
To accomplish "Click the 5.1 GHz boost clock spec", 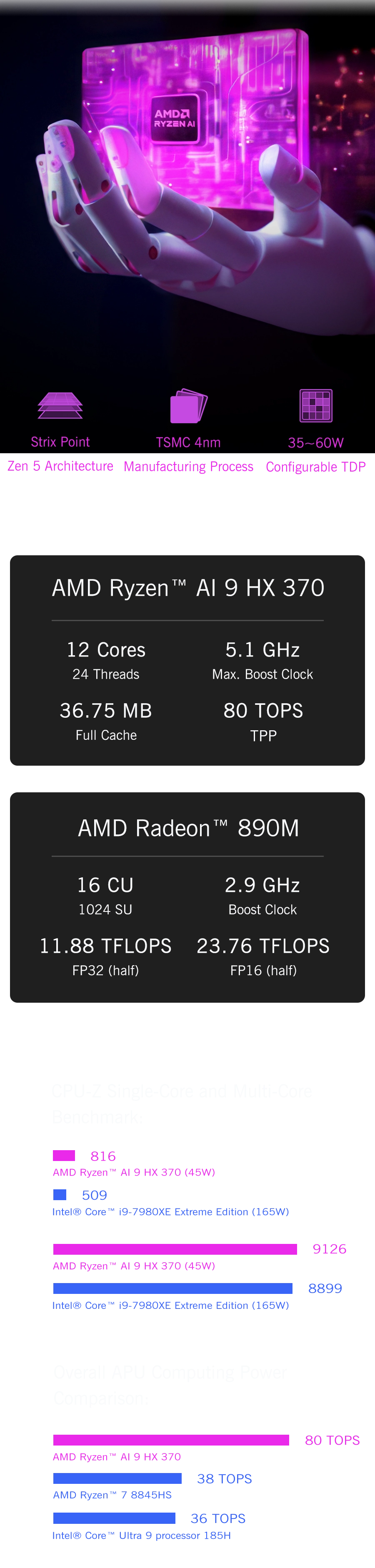I will pos(262,650).
